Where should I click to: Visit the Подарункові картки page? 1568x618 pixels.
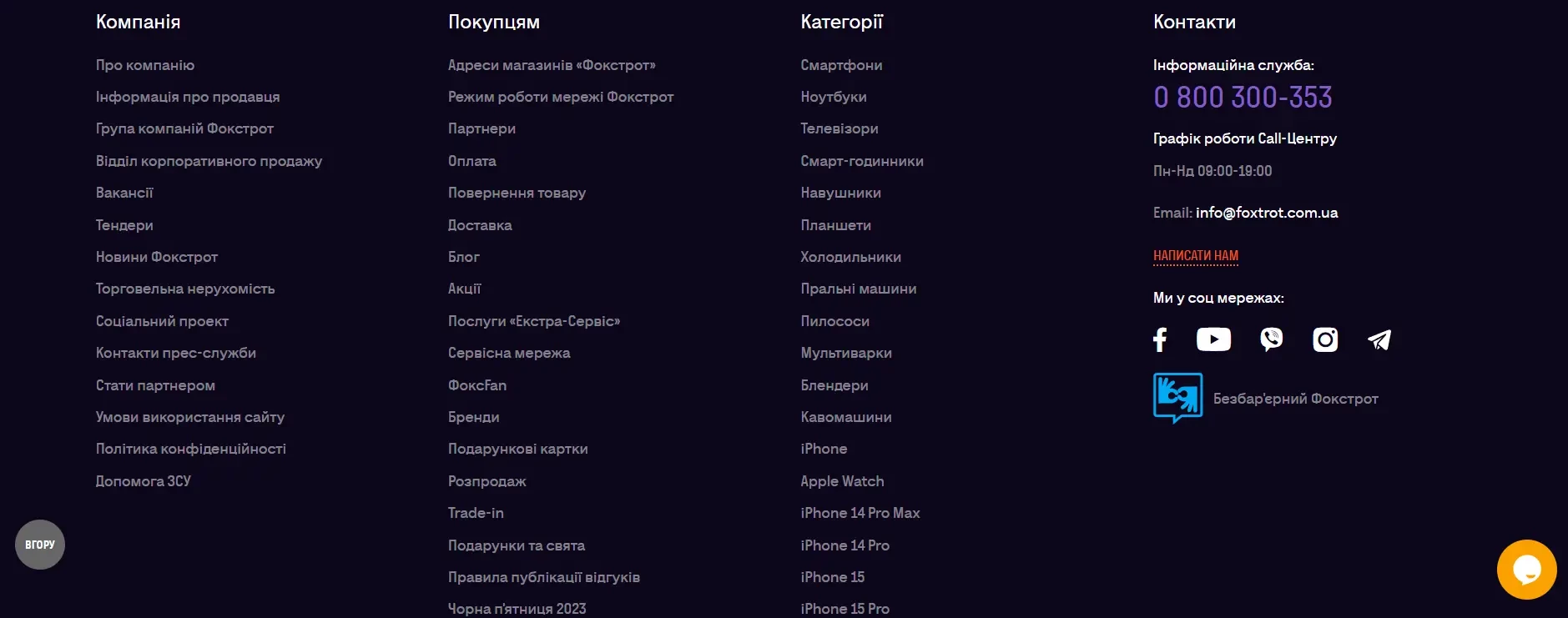[517, 449]
